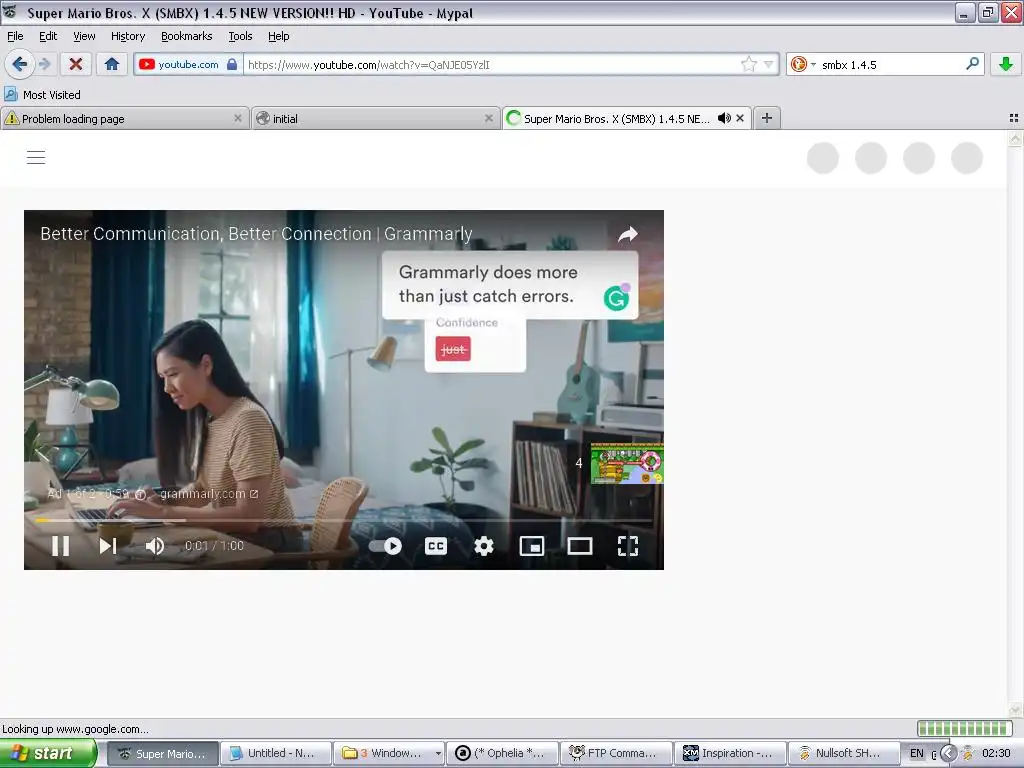Screen dimensions: 1024x768
Task: Click the address bar URL field
Action: tap(493, 65)
